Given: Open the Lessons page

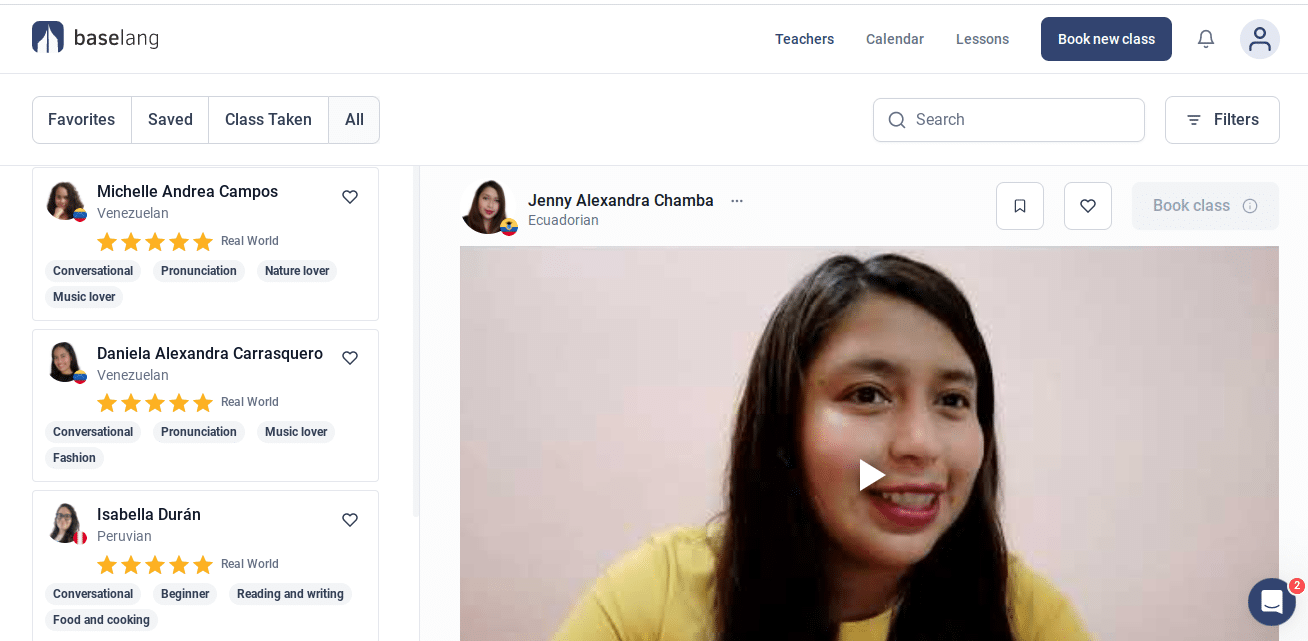Looking at the screenshot, I should point(981,39).
